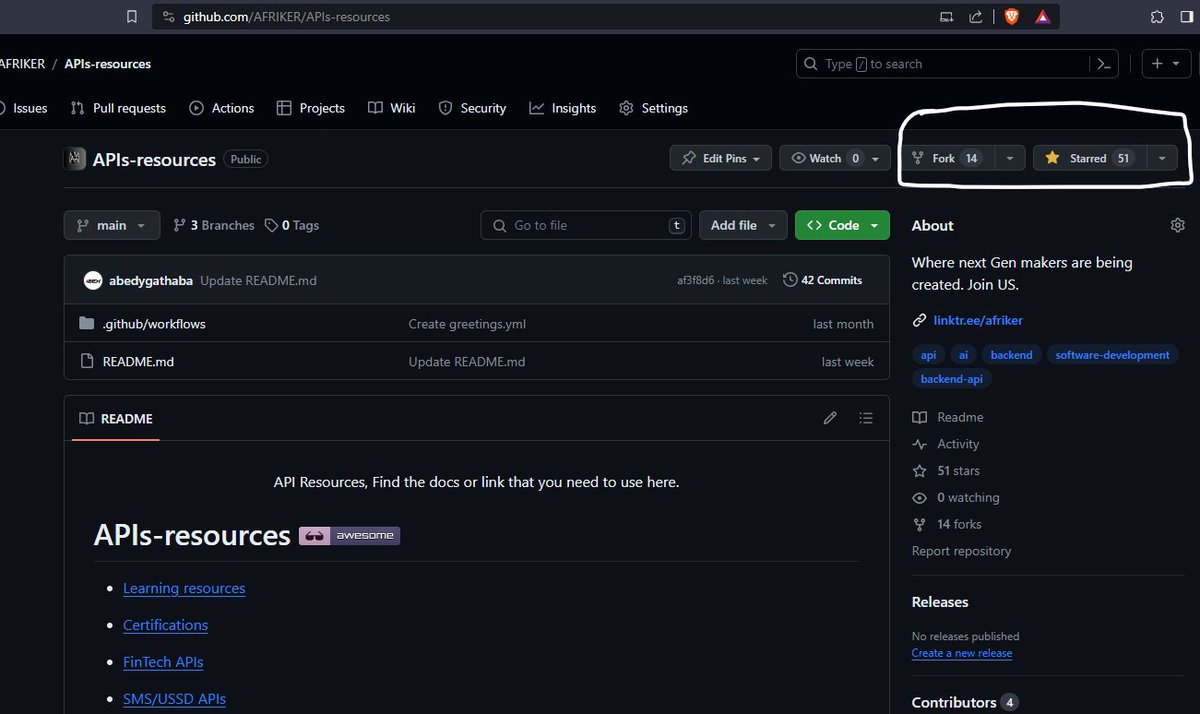Open the linktr.ee/afriker link

[978, 320]
